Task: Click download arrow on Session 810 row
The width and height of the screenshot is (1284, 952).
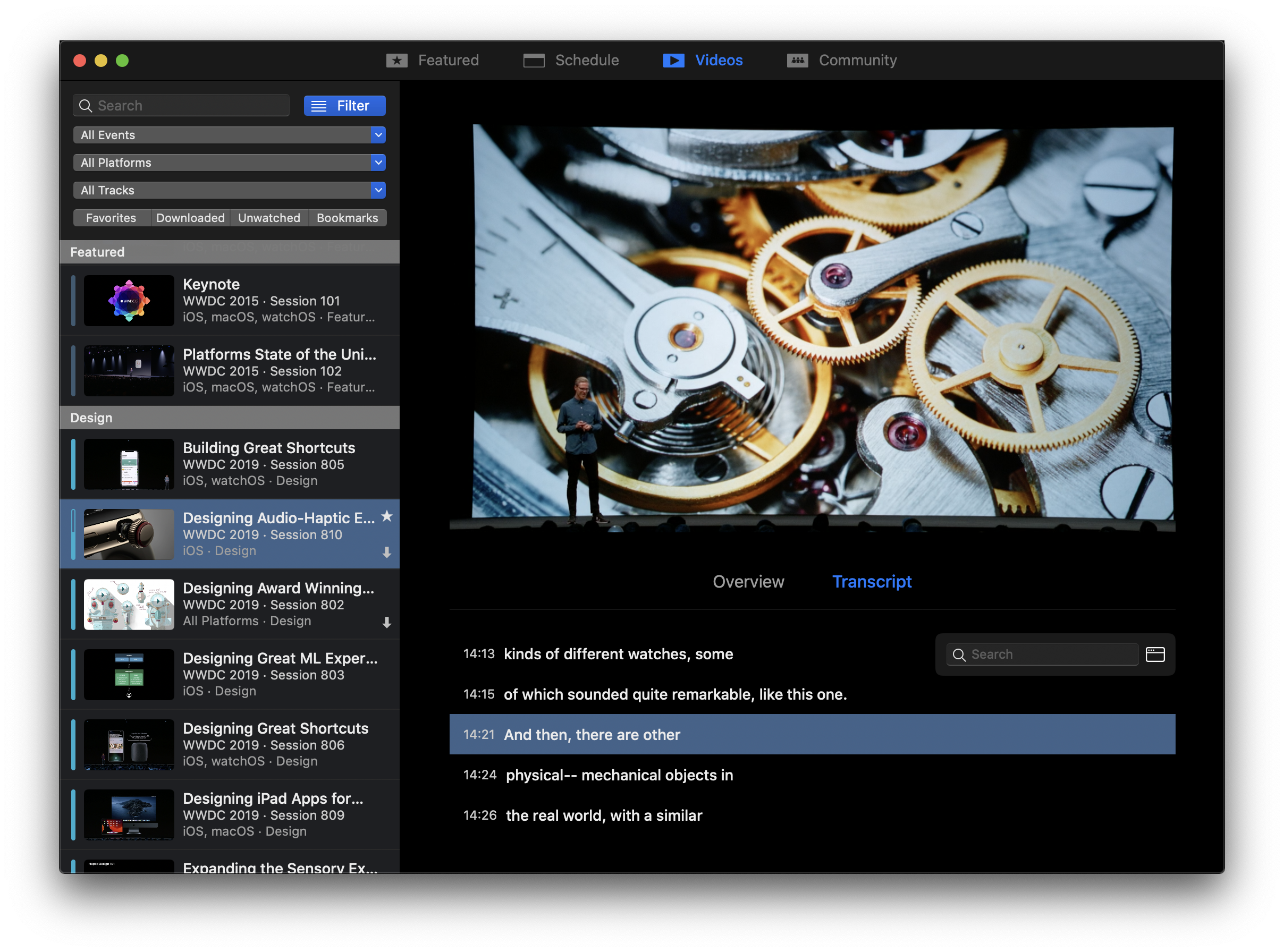Action: tap(387, 552)
